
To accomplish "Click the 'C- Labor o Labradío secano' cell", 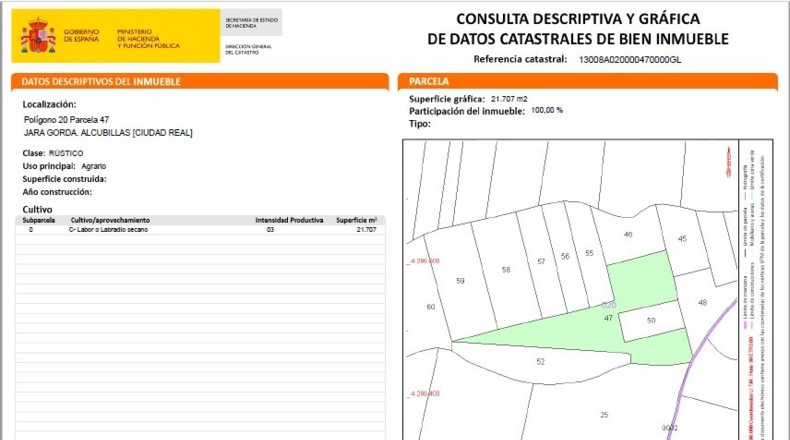I will [108, 230].
